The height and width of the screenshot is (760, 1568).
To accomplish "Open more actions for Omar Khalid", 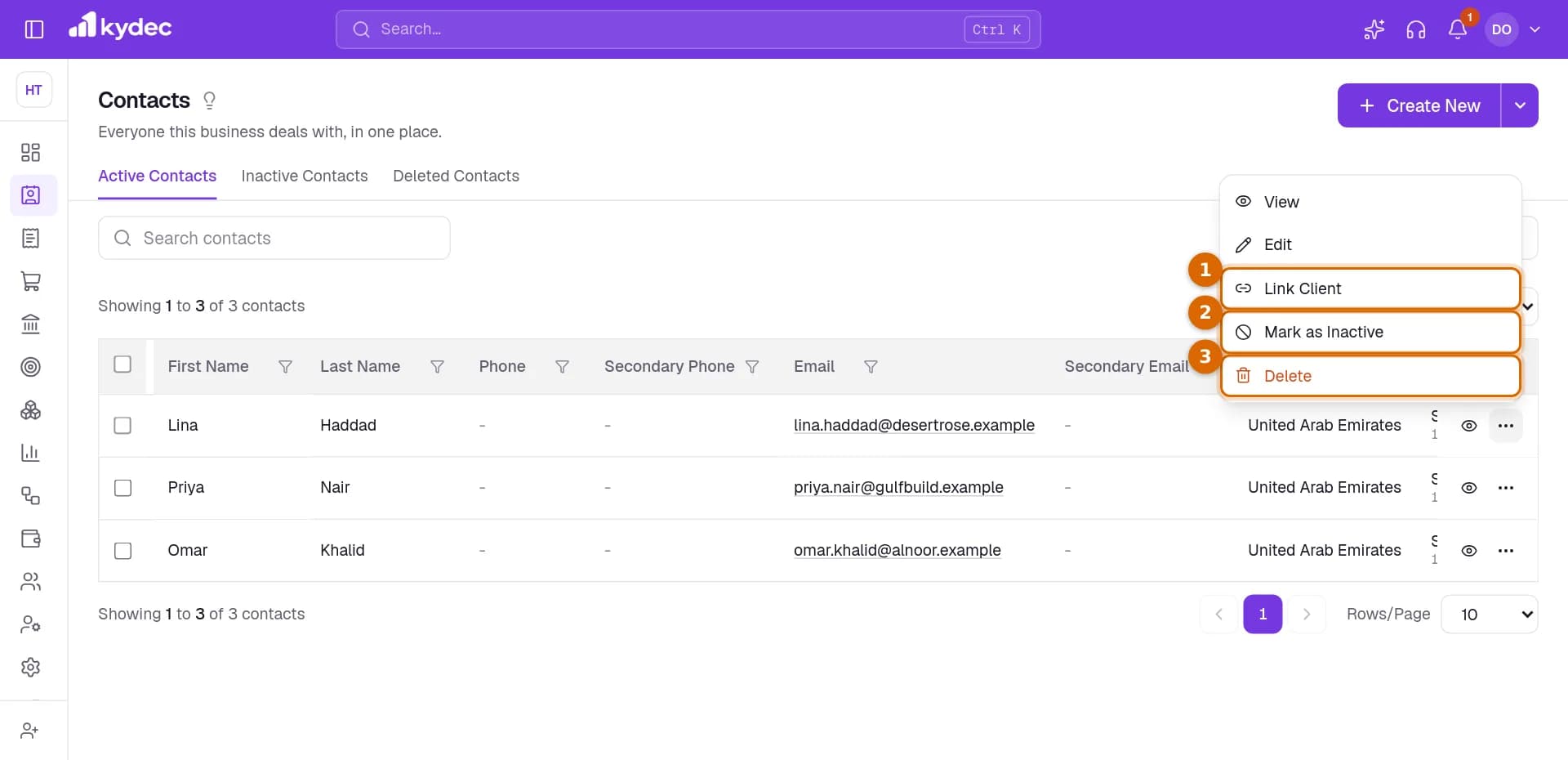I will (x=1506, y=551).
